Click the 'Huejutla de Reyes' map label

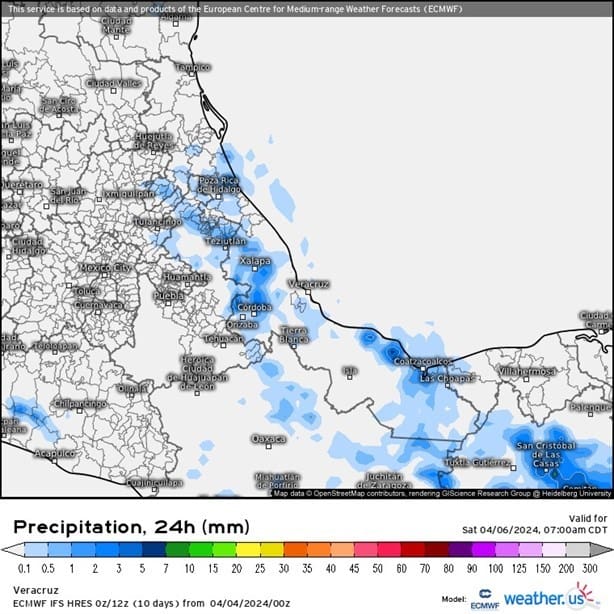click(154, 141)
